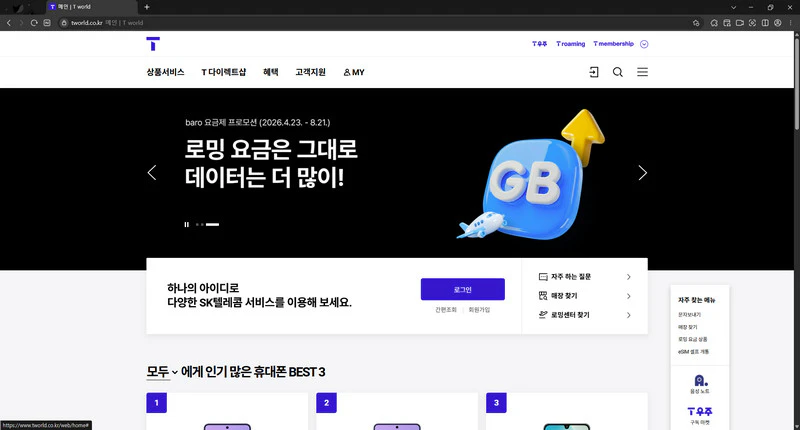Open the browser profile avatar icon
The width and height of the screenshot is (800, 430).
pyautogui.click(x=778, y=23)
